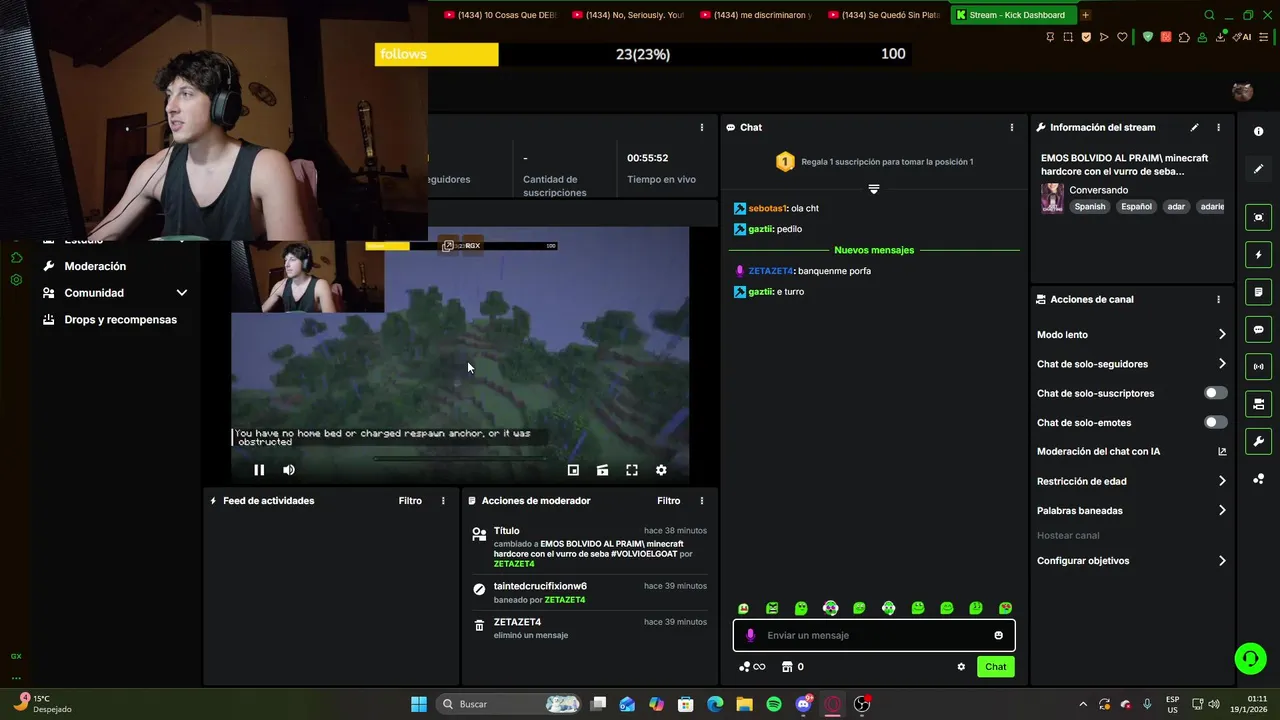Mute the stream preview volume
Image resolution: width=1280 pixels, height=720 pixels.
click(x=289, y=470)
